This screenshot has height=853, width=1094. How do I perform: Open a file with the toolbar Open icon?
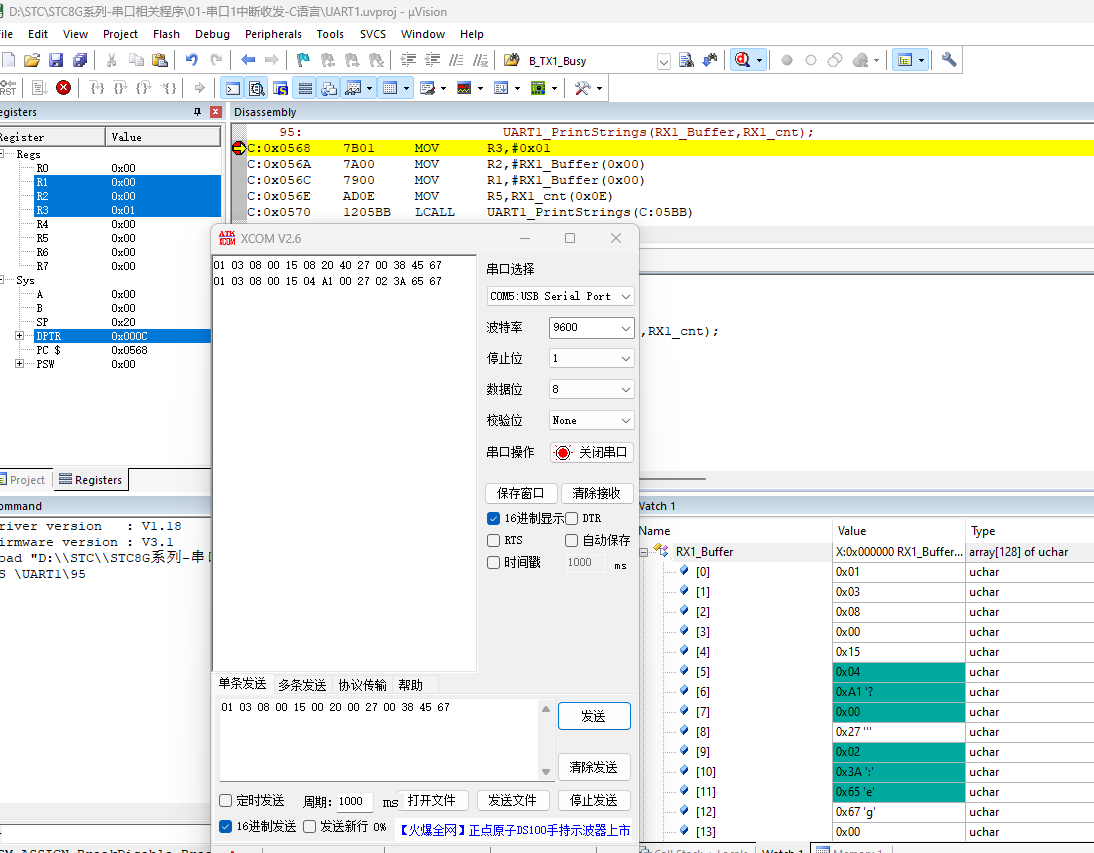[31, 61]
